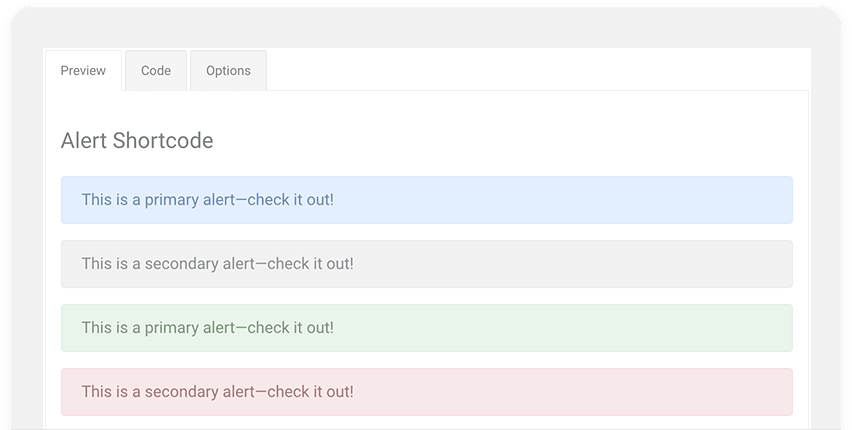
Task: Click the word "Alert" in the heading
Action: click(84, 141)
